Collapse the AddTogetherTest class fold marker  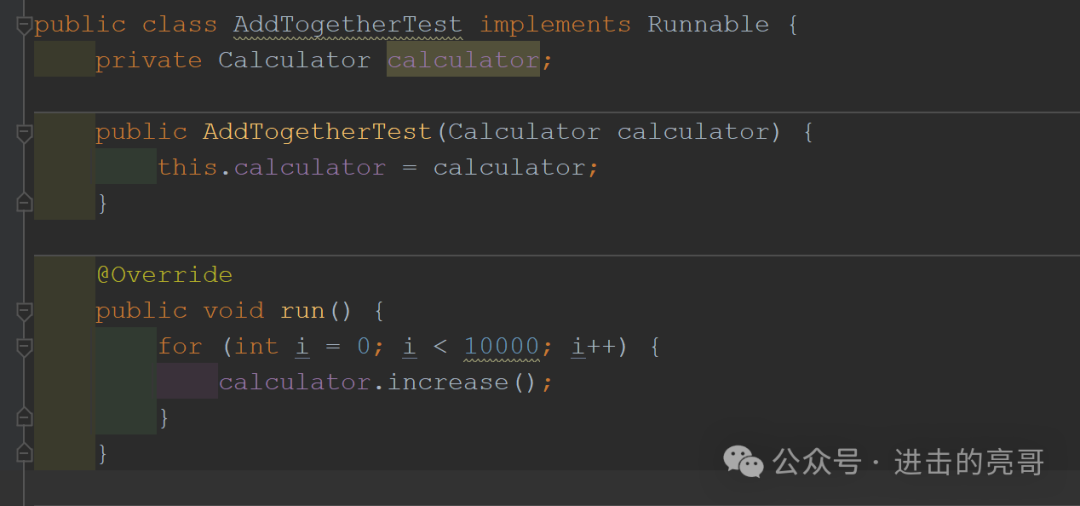24,26
